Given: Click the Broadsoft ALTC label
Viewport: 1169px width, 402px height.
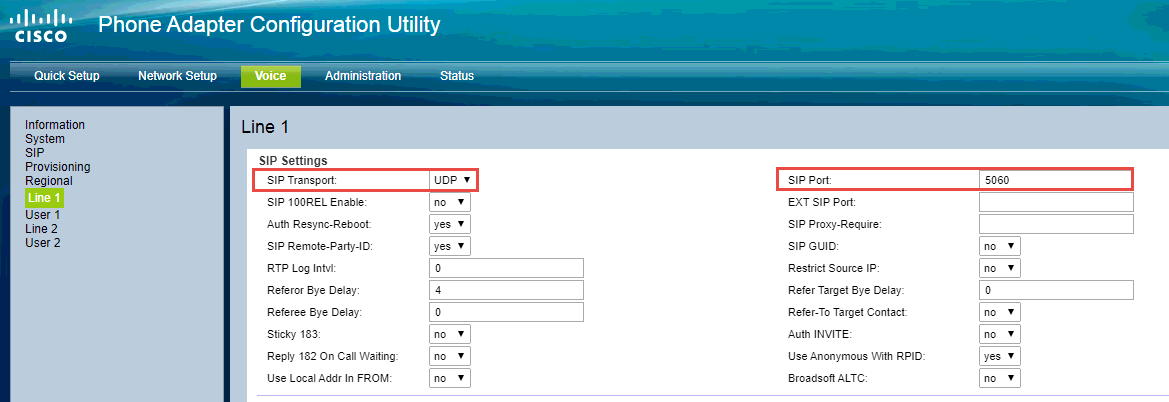Looking at the screenshot, I should 828,378.
